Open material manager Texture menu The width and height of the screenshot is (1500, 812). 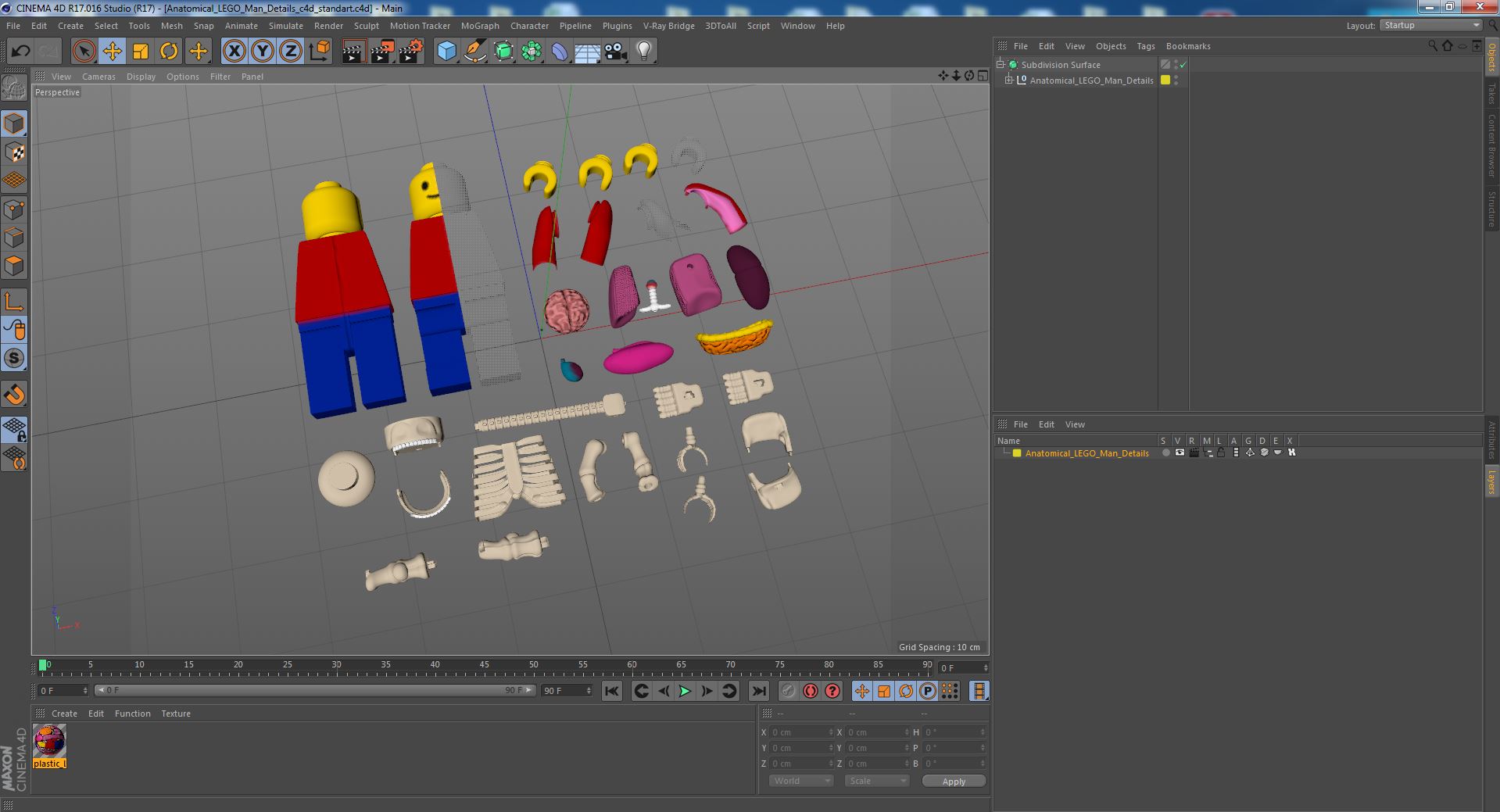tap(176, 714)
